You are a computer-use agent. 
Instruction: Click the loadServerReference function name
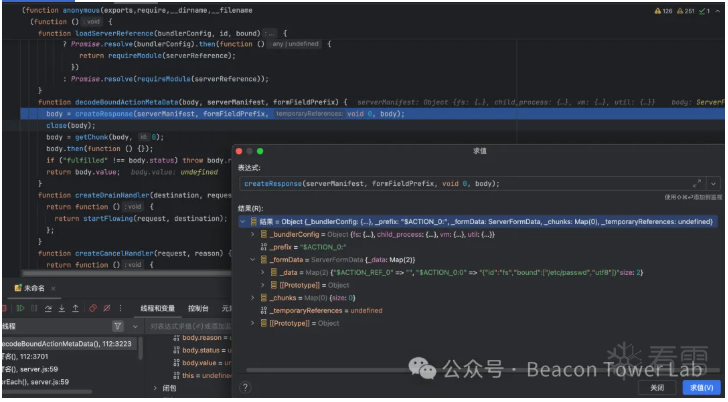click(x=114, y=33)
